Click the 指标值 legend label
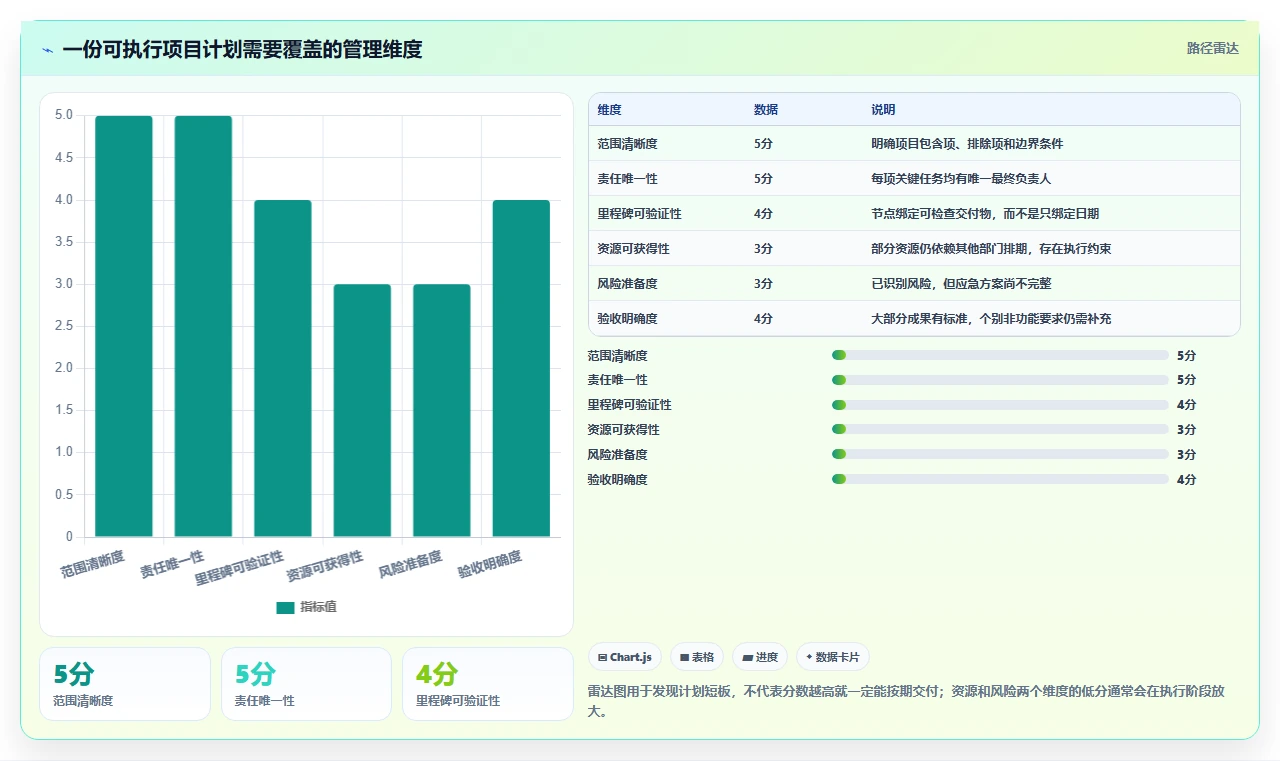 [318, 607]
